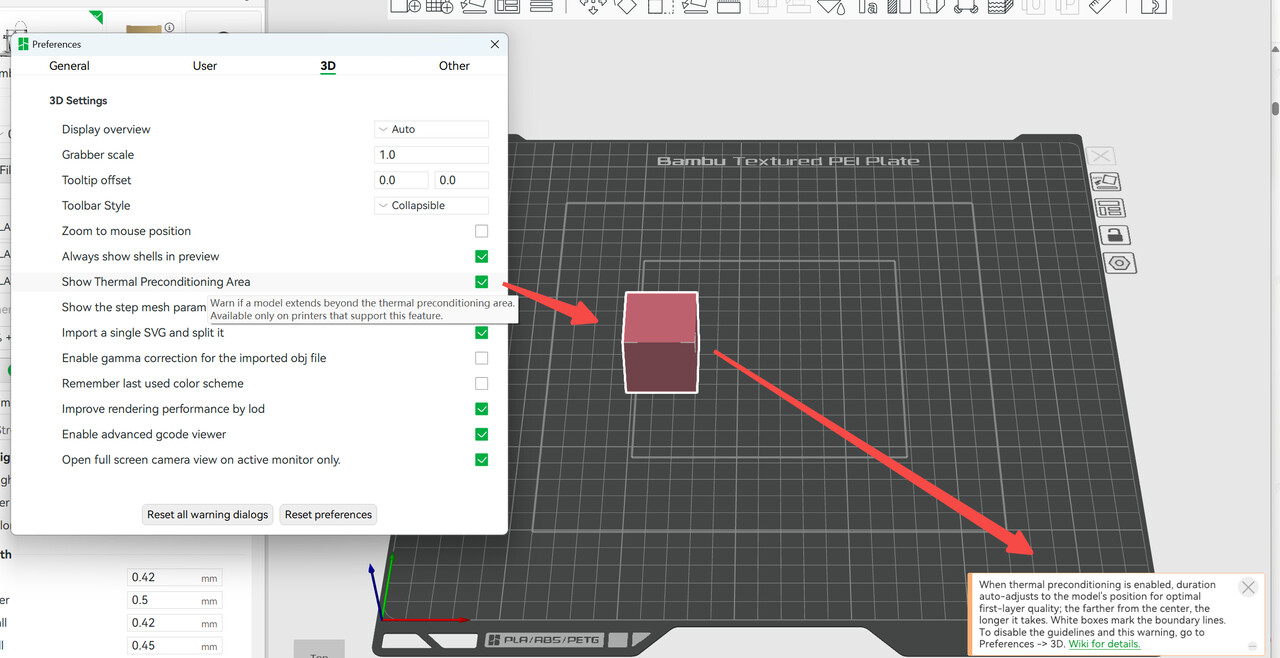Select the Move tool in the top toolbar
This screenshot has width=1280, height=658.
tap(594, 6)
